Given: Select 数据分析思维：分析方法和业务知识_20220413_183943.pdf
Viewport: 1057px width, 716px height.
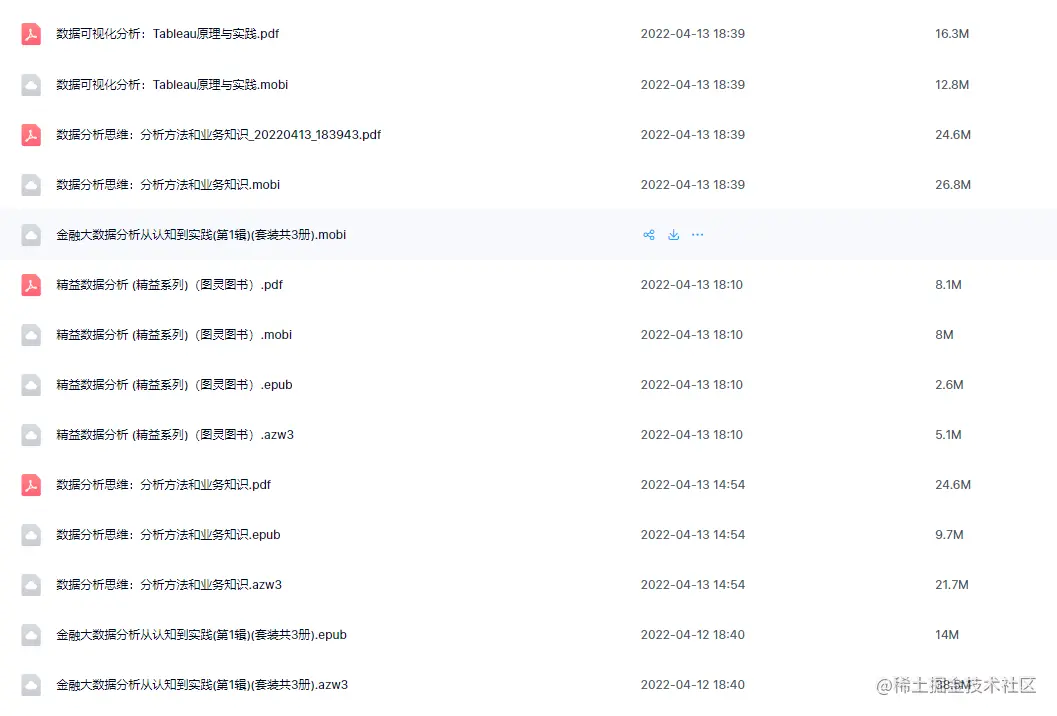Looking at the screenshot, I should pos(218,135).
